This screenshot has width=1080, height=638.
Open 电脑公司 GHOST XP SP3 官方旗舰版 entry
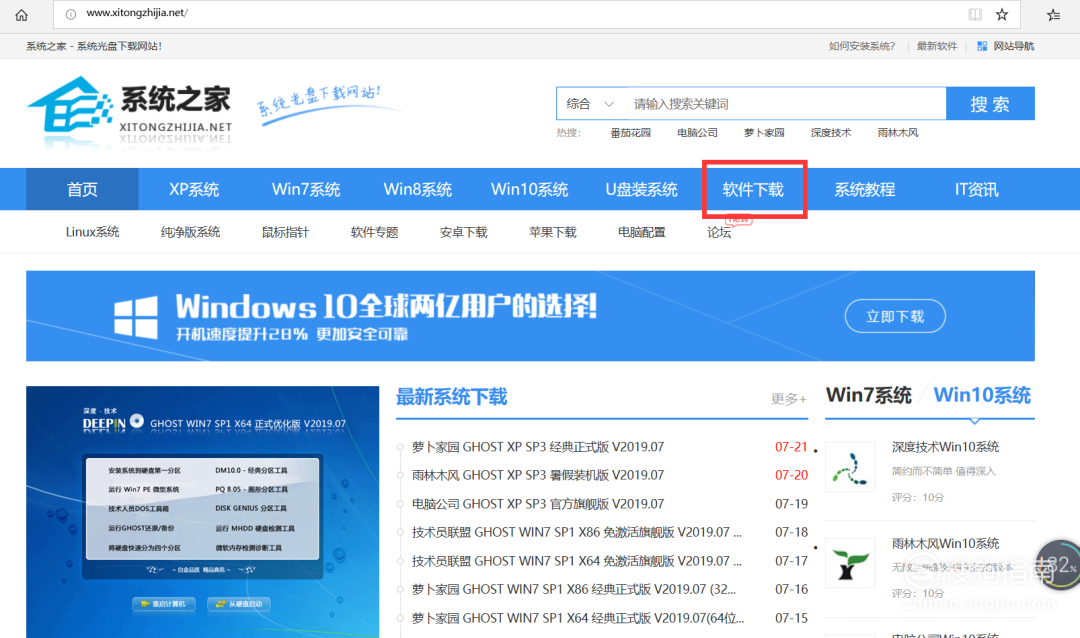coord(538,504)
